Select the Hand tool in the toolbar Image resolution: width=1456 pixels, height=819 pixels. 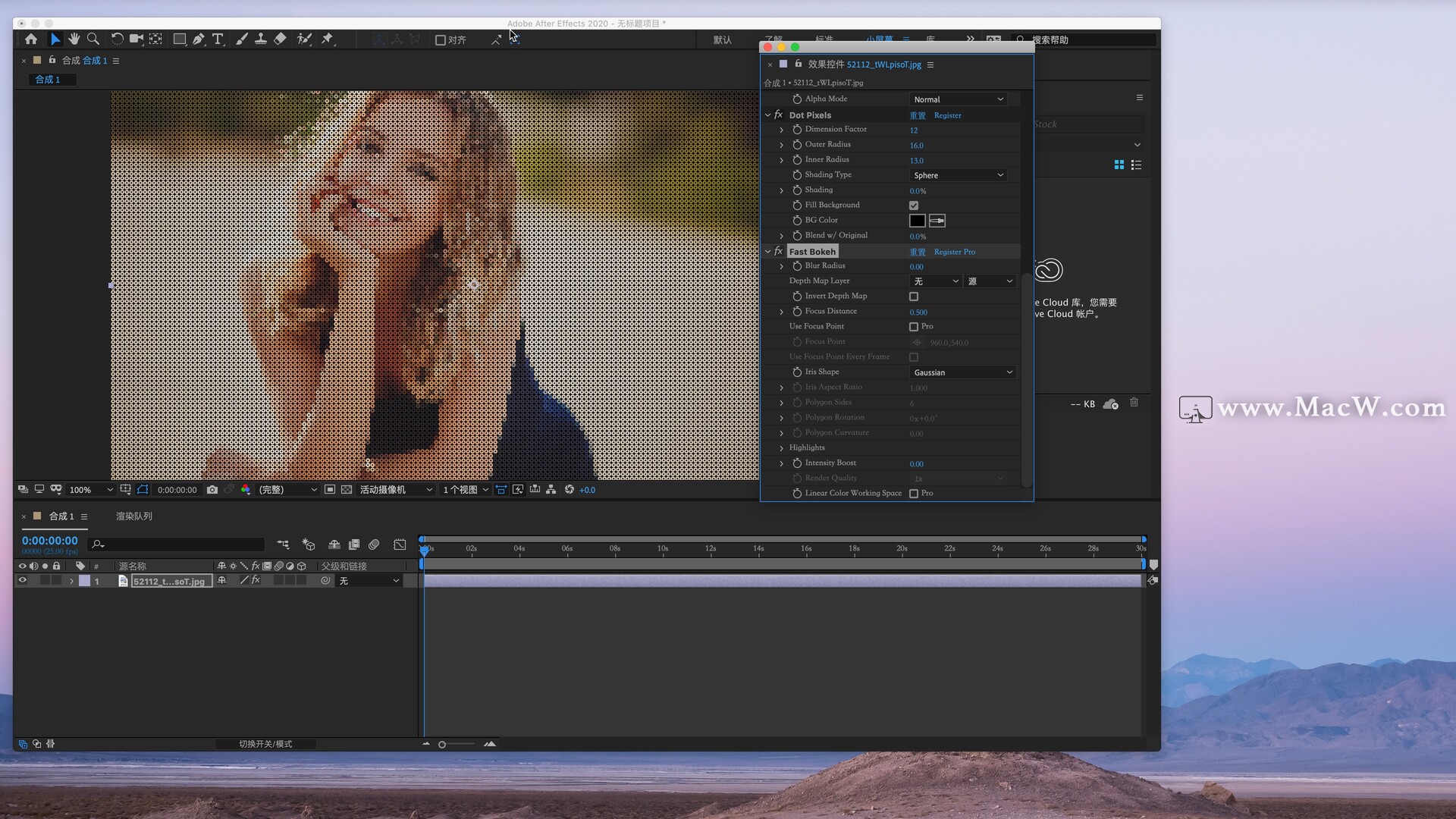pos(74,39)
